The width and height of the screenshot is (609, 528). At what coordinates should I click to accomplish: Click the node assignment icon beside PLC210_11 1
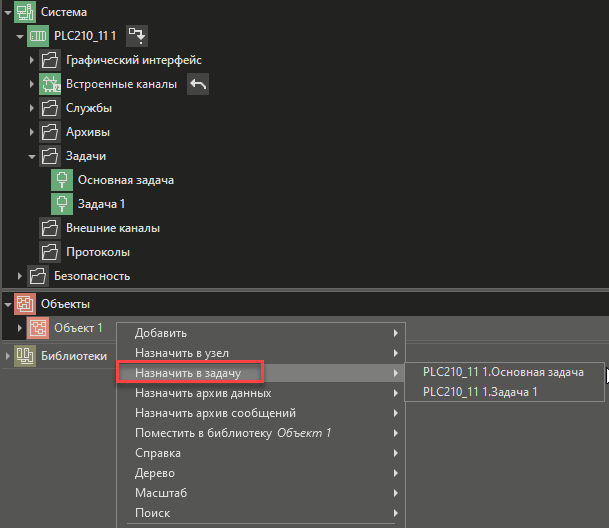click(x=137, y=36)
